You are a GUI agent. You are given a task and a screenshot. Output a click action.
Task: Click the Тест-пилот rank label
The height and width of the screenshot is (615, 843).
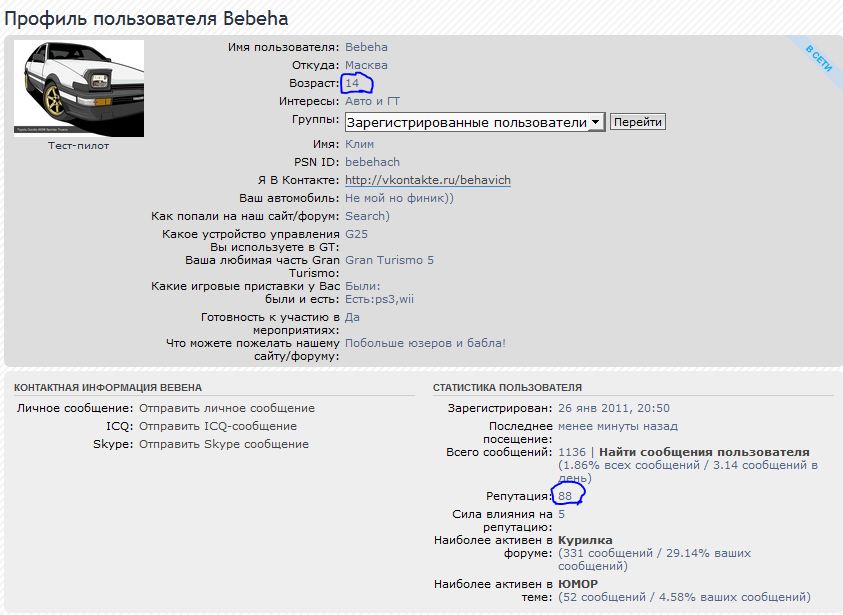click(x=78, y=146)
